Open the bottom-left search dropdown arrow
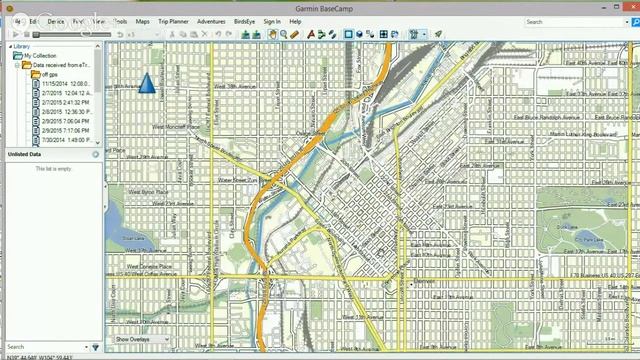The image size is (640, 360). coord(87,347)
